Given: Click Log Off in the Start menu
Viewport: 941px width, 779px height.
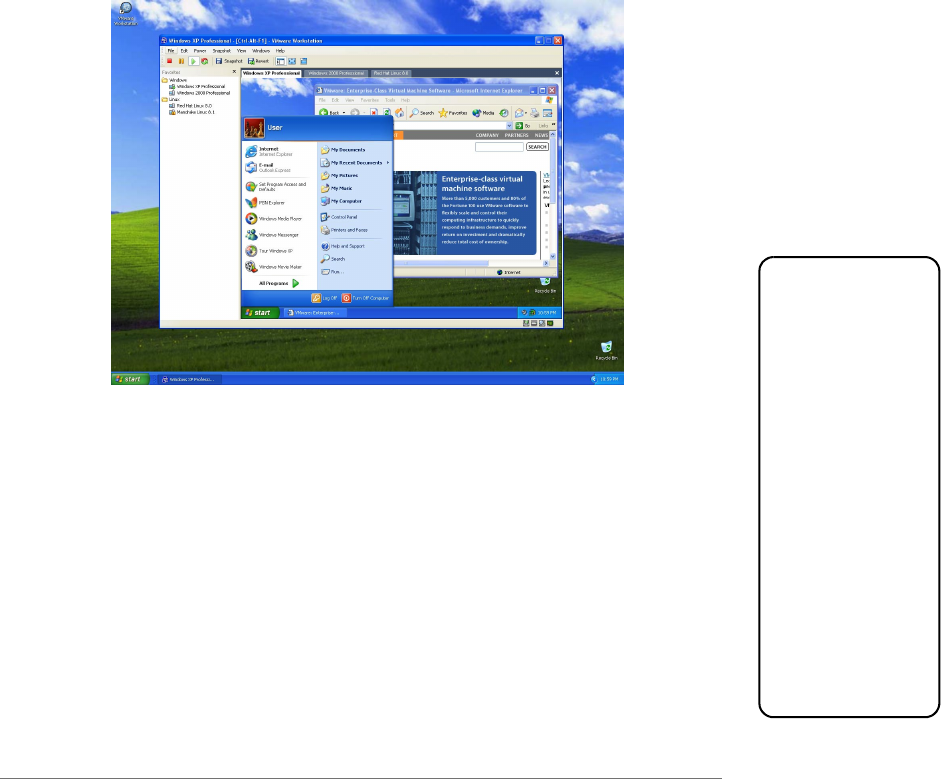Looking at the screenshot, I should [325, 298].
